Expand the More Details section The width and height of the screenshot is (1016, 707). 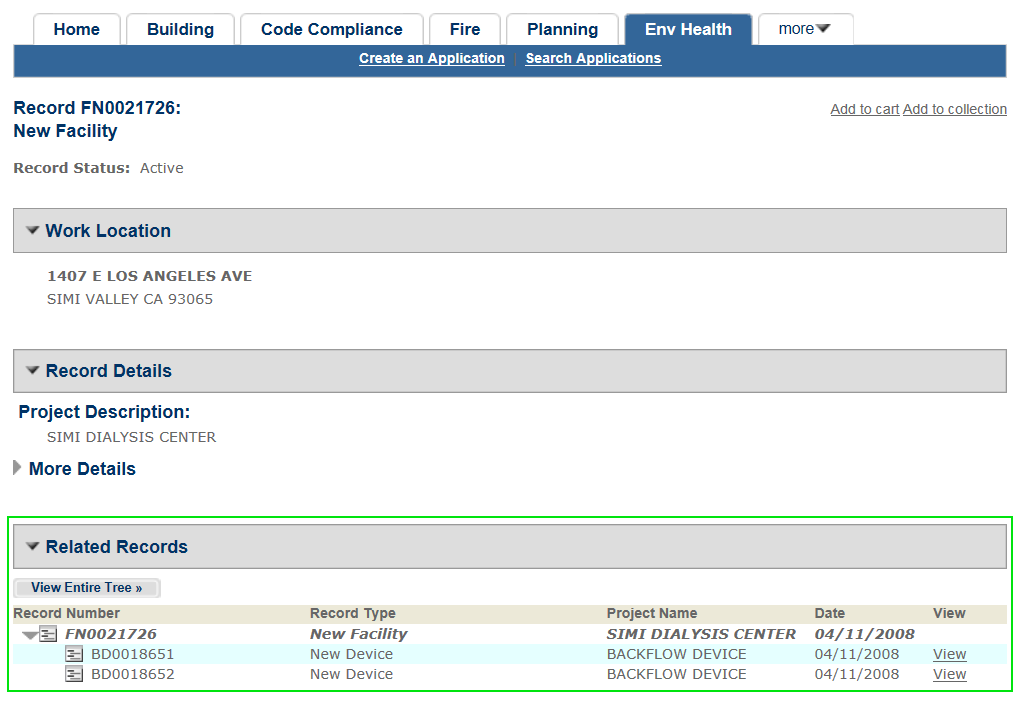coord(17,468)
